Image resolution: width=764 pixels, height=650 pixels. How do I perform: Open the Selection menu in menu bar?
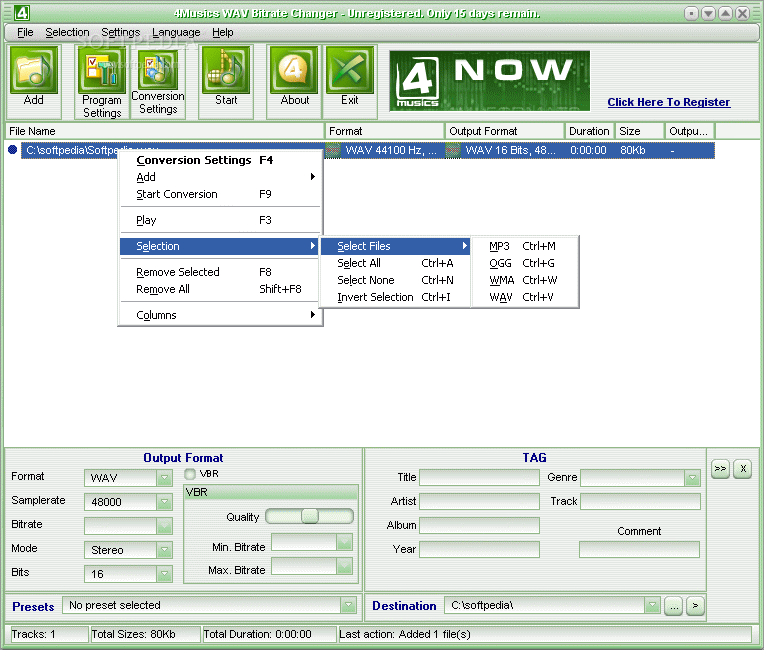click(x=67, y=33)
